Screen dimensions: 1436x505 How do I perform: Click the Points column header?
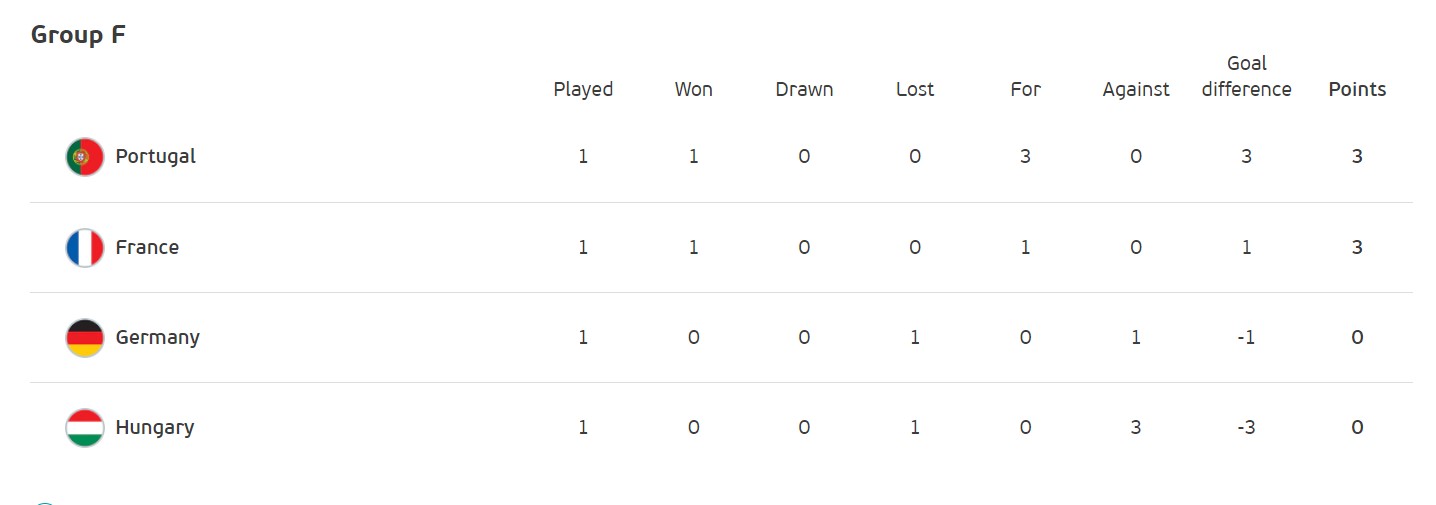pyautogui.click(x=1357, y=89)
